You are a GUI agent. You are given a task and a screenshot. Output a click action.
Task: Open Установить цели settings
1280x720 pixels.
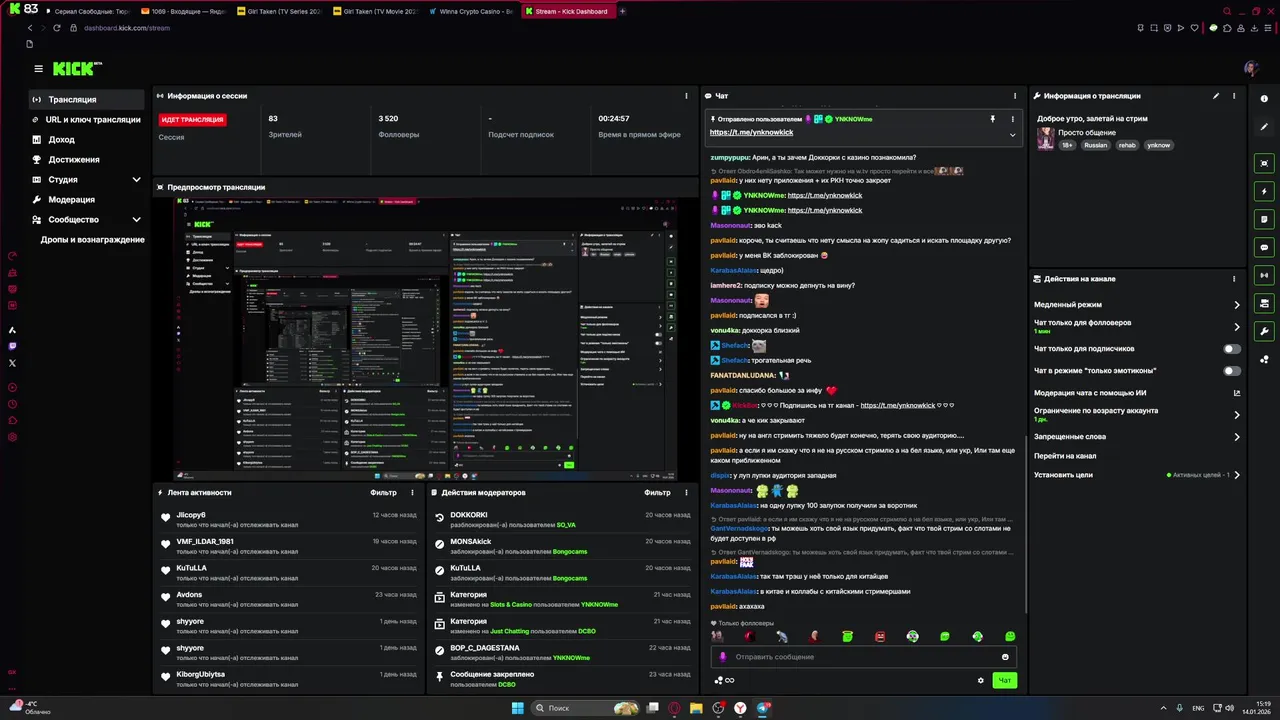click(1137, 475)
